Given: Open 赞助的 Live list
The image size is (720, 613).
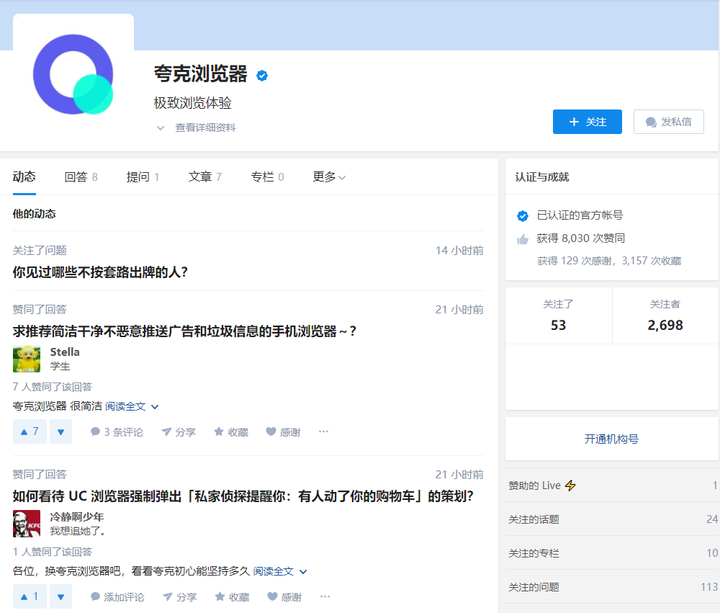Looking at the screenshot, I should [x=612, y=485].
